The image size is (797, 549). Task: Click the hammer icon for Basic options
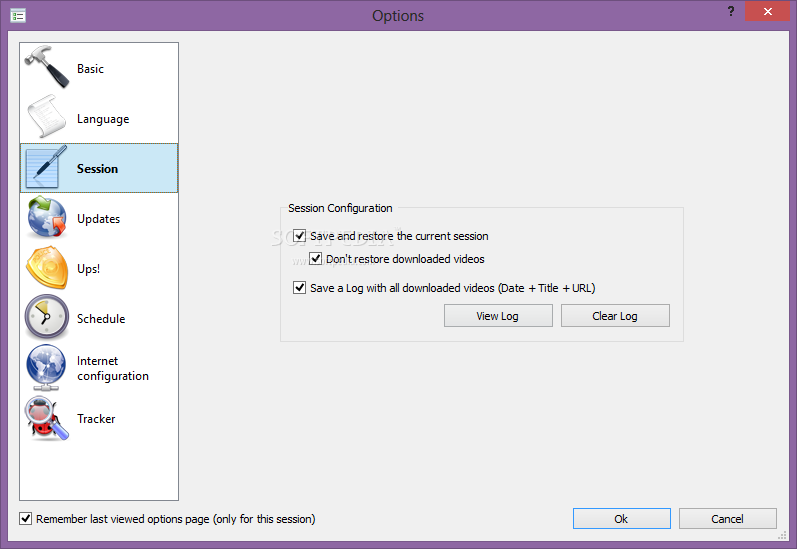pos(47,67)
